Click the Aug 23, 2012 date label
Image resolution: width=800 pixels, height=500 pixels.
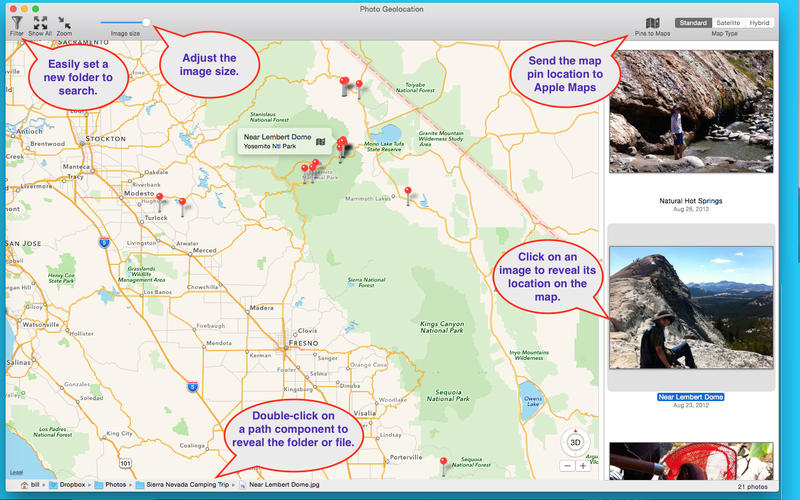691,405
